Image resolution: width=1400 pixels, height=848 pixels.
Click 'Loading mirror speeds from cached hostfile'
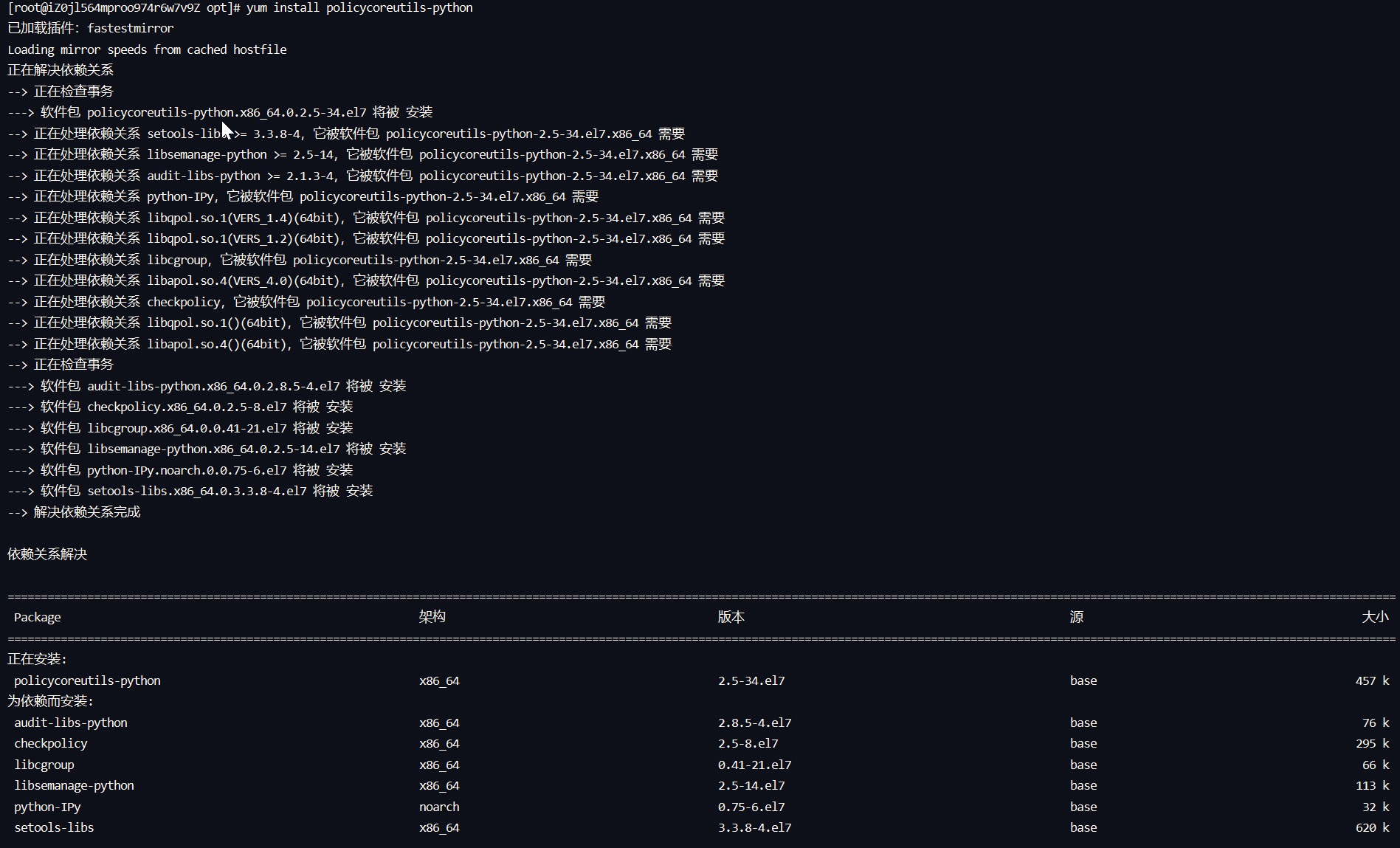click(147, 49)
